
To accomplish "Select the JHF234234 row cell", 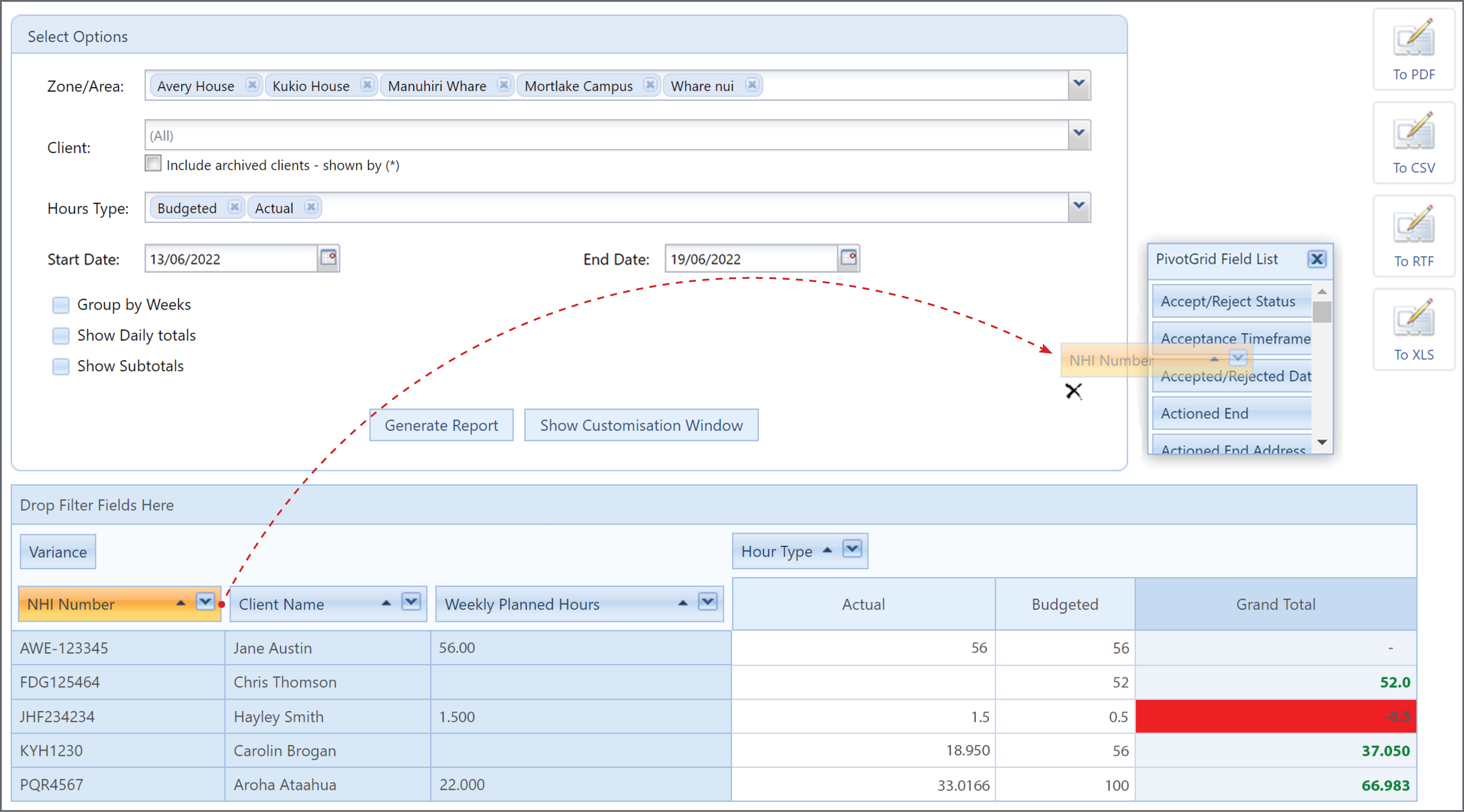I will coord(118,716).
